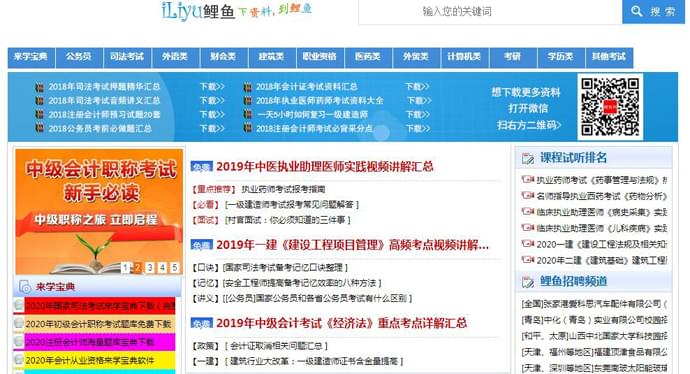
Task: Switch banner carousel to slide 2
Action: pyautogui.click(x=138, y=268)
